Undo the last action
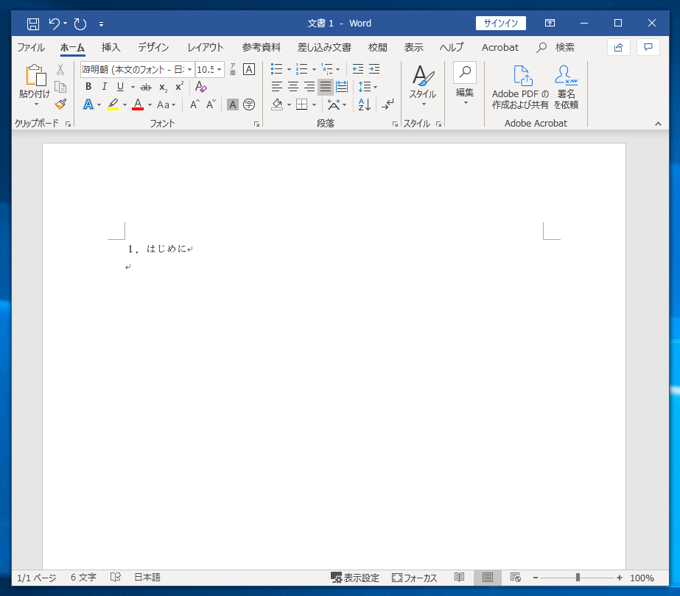680x596 pixels. (x=54, y=23)
